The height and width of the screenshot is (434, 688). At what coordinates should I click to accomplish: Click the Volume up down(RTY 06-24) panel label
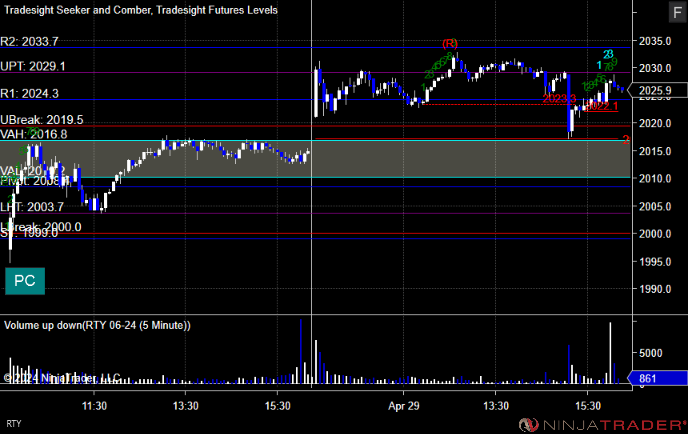[x=97, y=325]
